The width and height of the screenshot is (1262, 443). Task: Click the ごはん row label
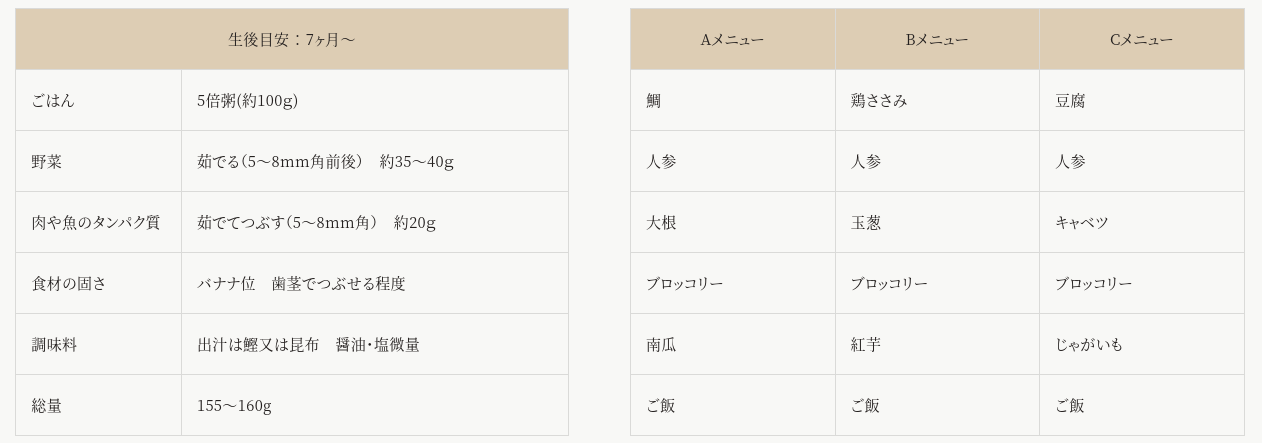point(98,100)
